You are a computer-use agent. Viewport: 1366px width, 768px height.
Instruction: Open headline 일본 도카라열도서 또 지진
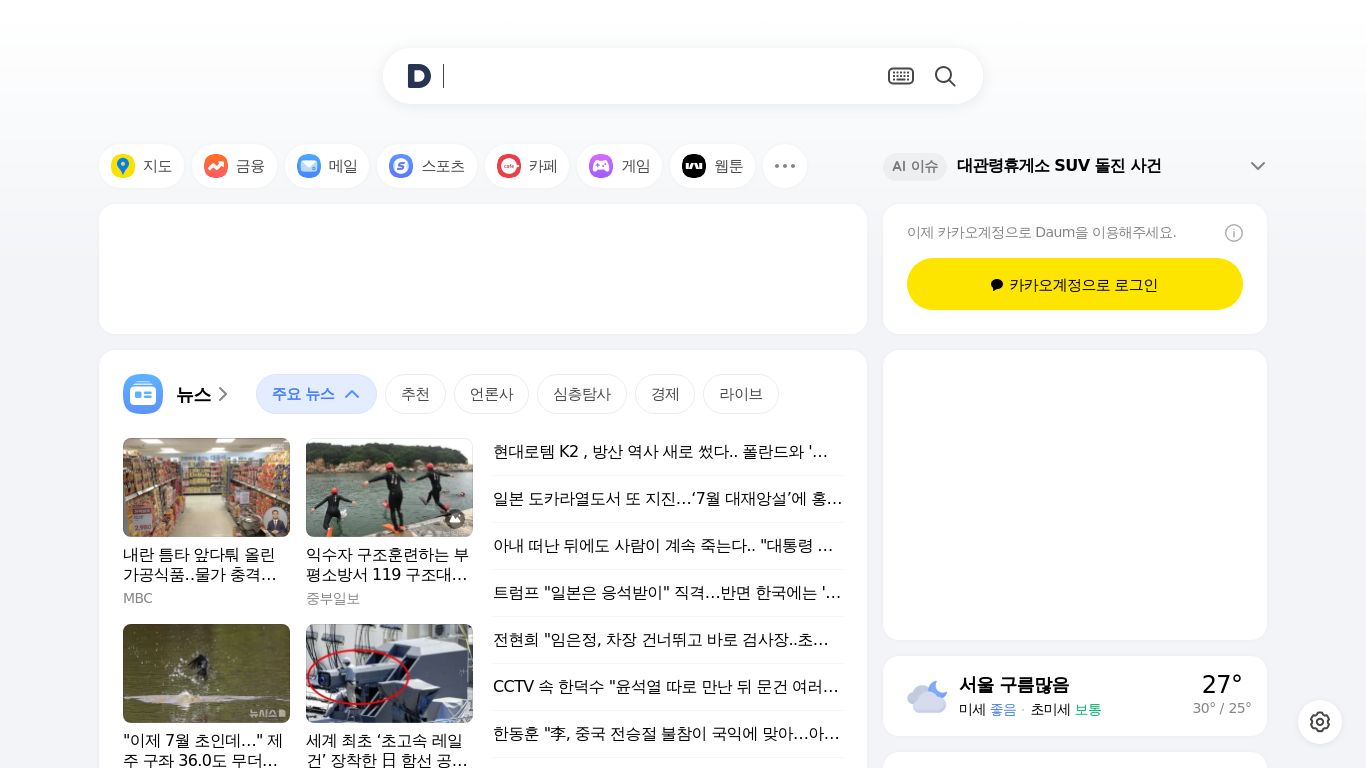(668, 498)
